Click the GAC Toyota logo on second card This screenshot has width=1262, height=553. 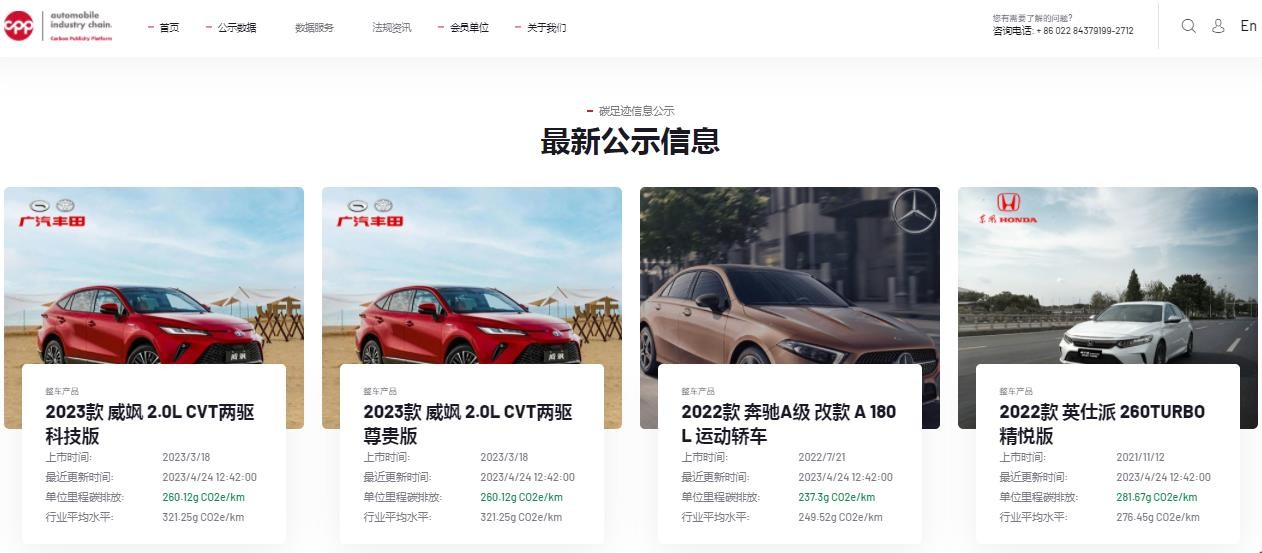tap(371, 211)
